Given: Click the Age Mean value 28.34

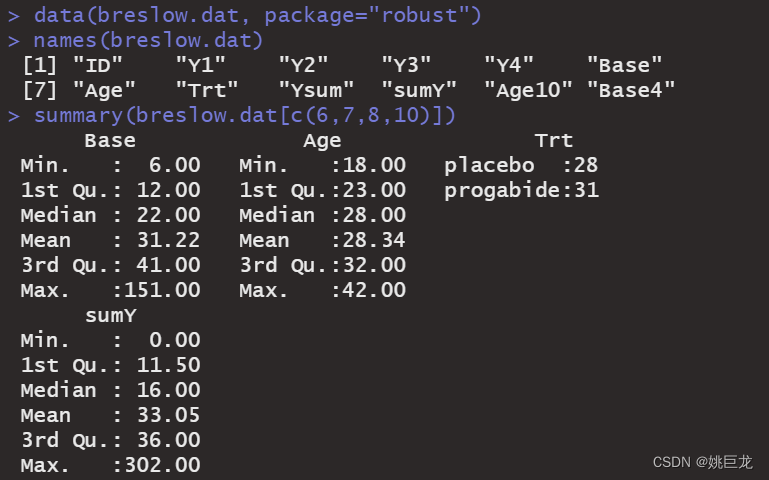Looking at the screenshot, I should [x=374, y=240].
